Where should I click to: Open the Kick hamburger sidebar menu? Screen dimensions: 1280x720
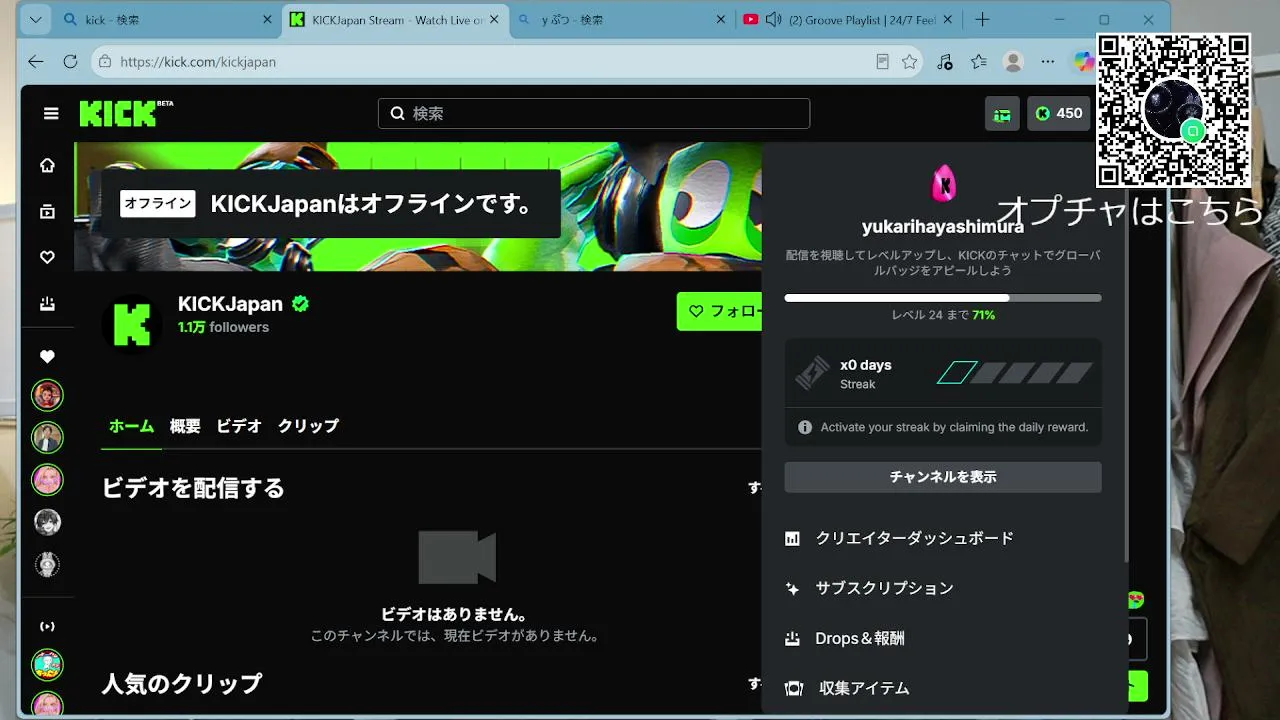tap(51, 114)
